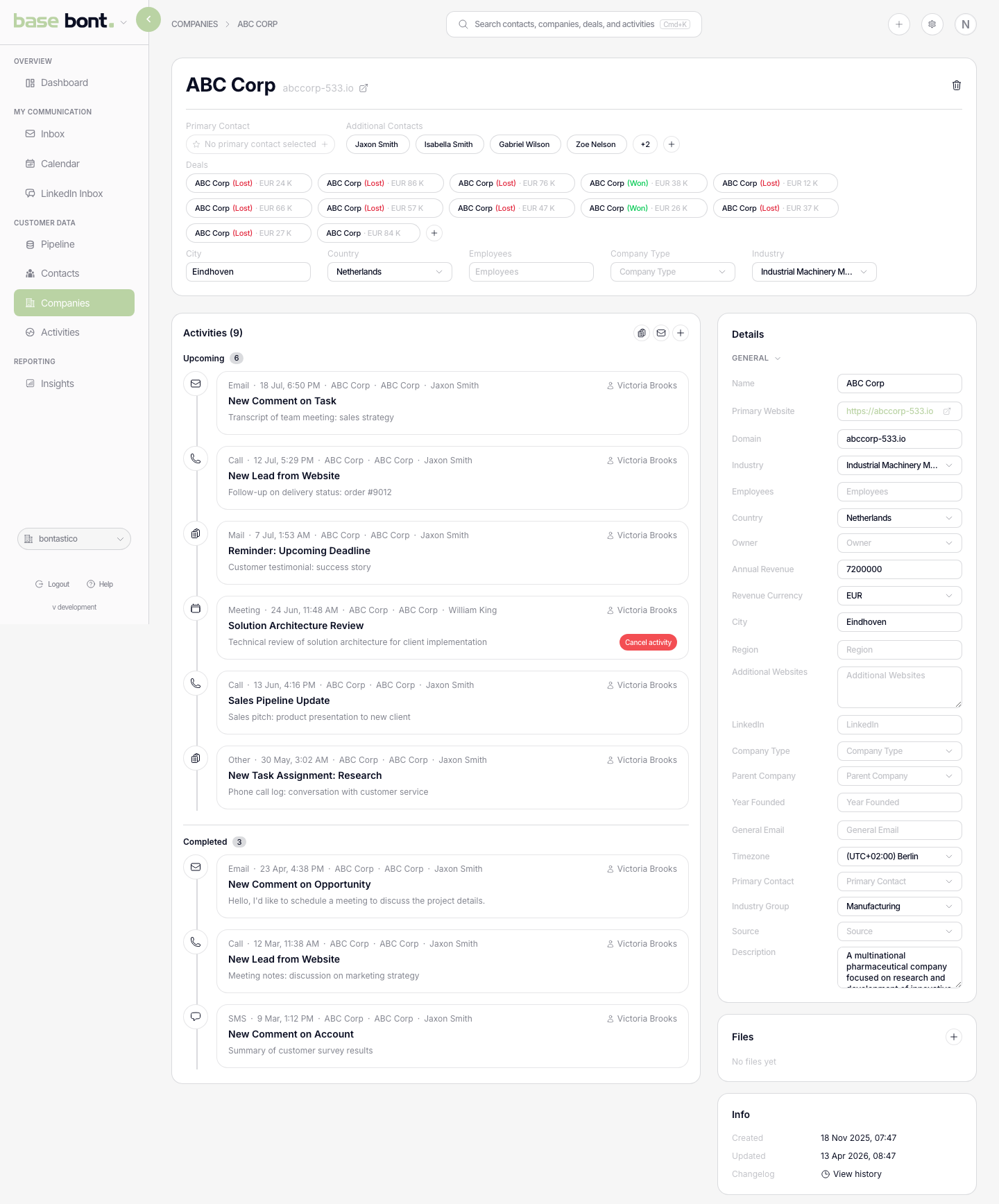Open LinkedIn Inbox in sidebar
The width and height of the screenshot is (999, 1204).
[74, 193]
